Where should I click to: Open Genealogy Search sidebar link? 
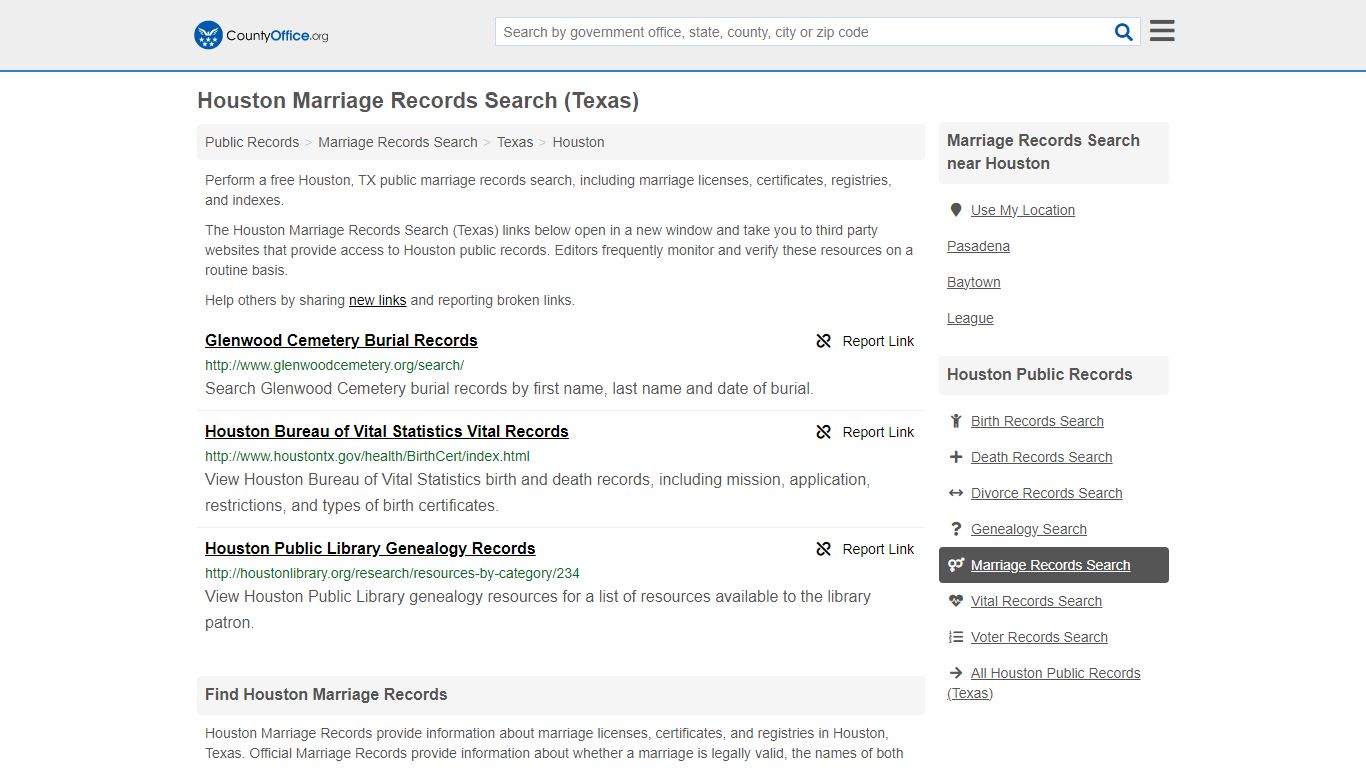1028,529
